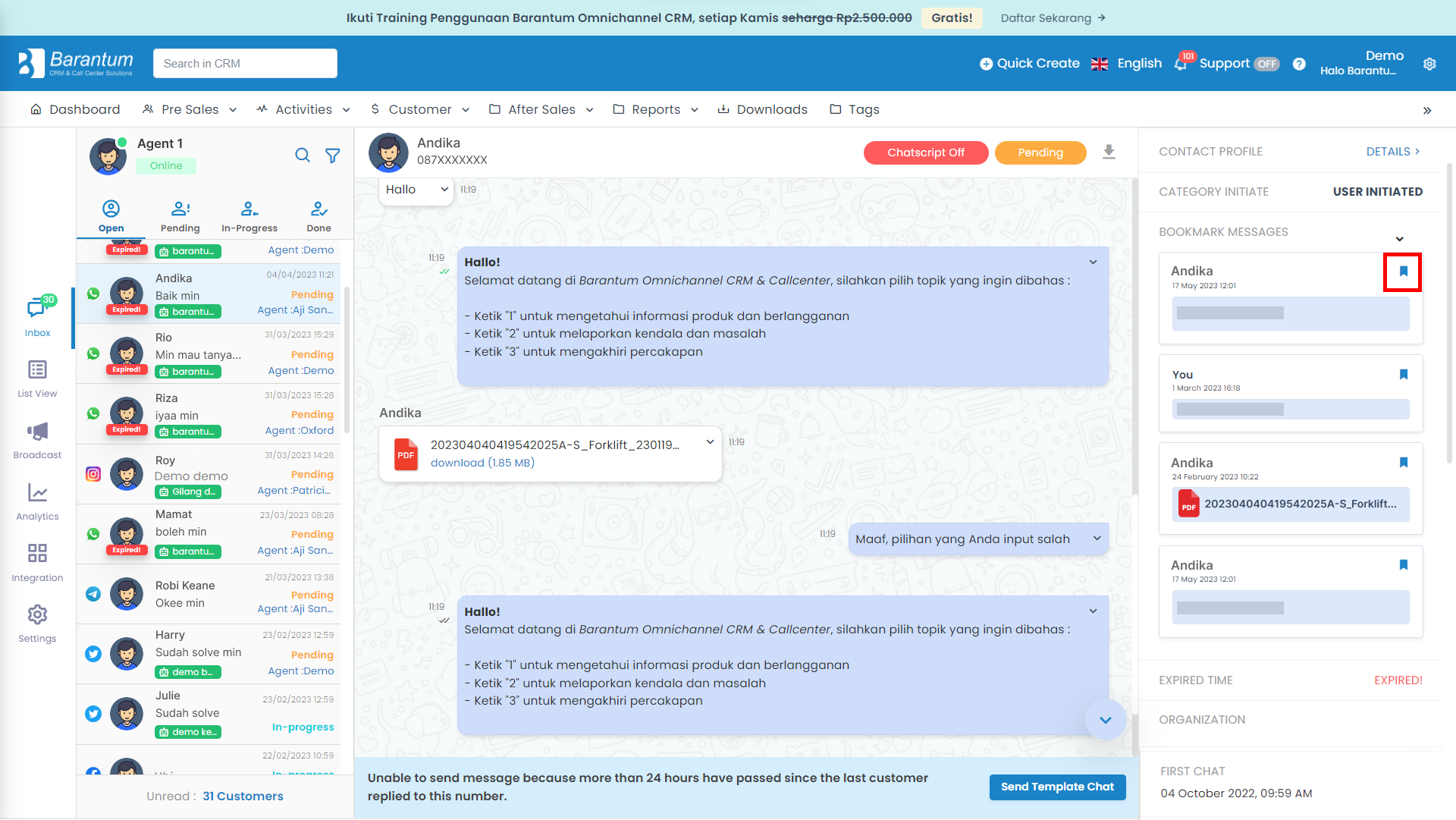Open the Pre Sales menu dropdown

click(x=190, y=110)
